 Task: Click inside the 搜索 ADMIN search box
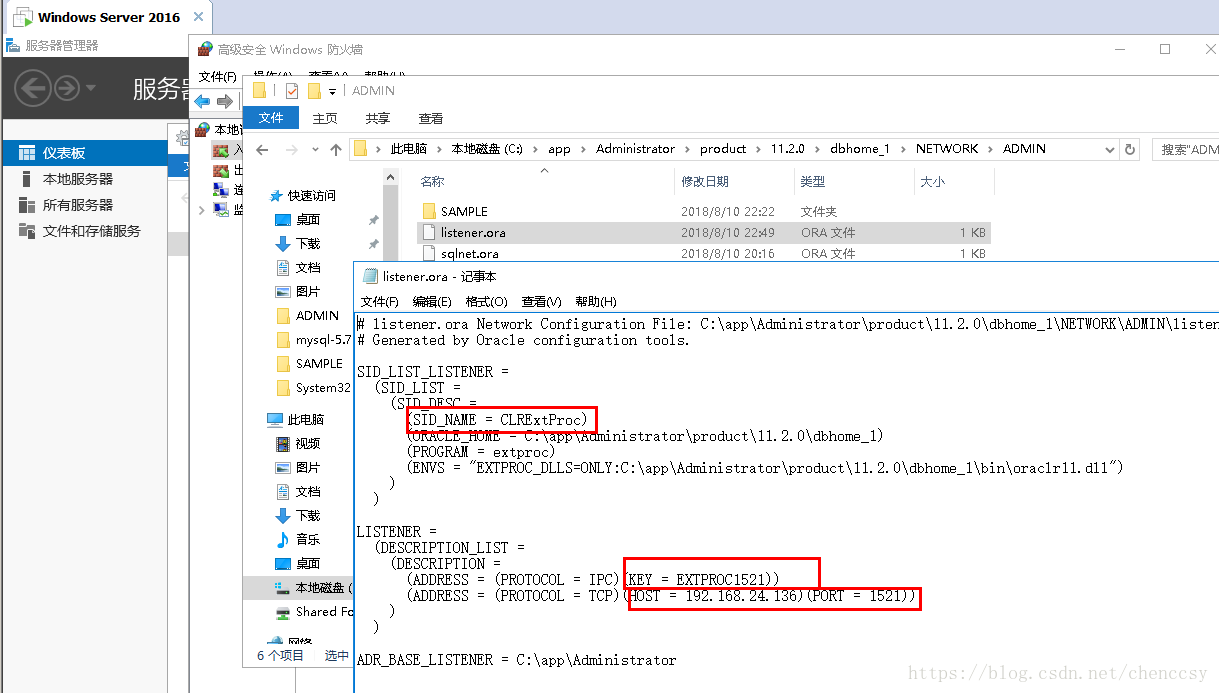click(1185, 148)
